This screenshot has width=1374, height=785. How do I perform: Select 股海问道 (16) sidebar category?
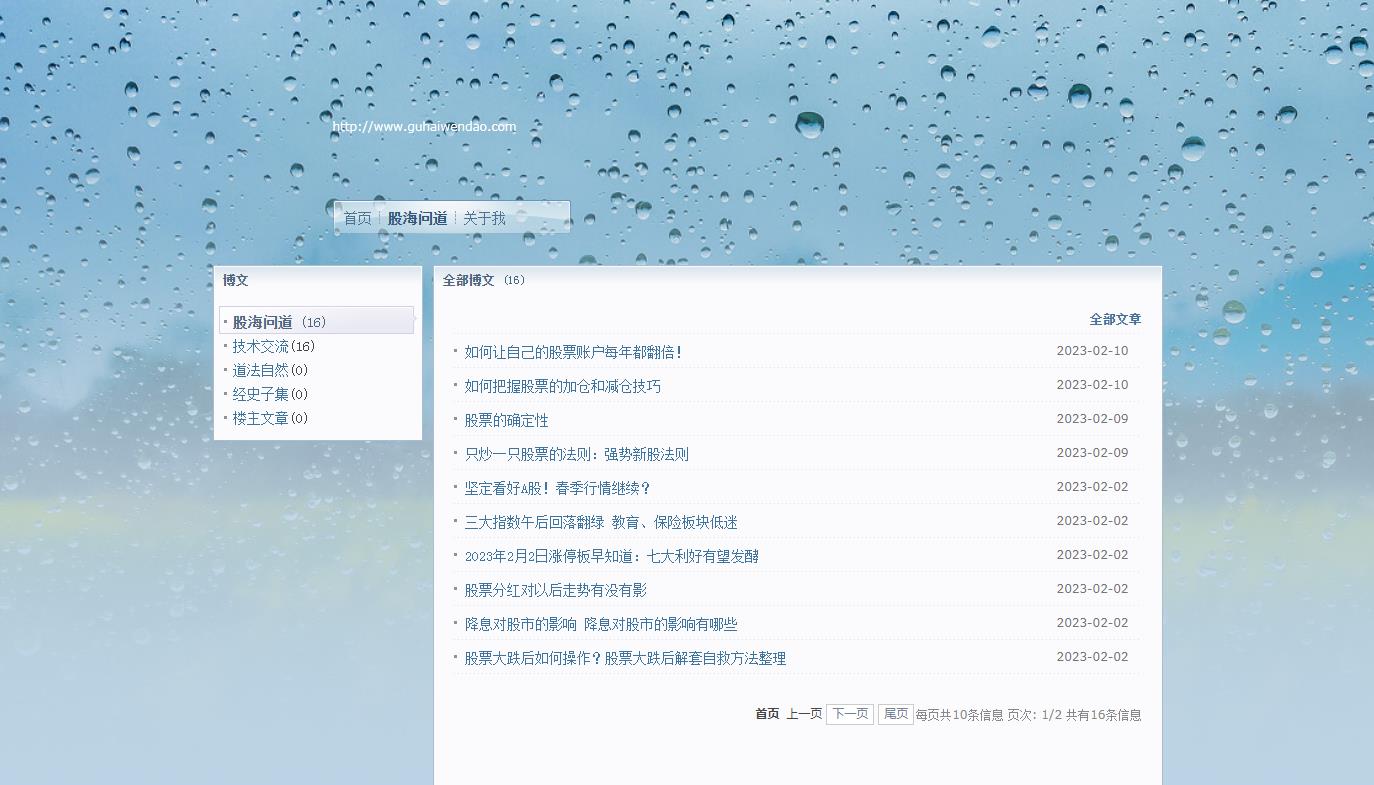263,322
